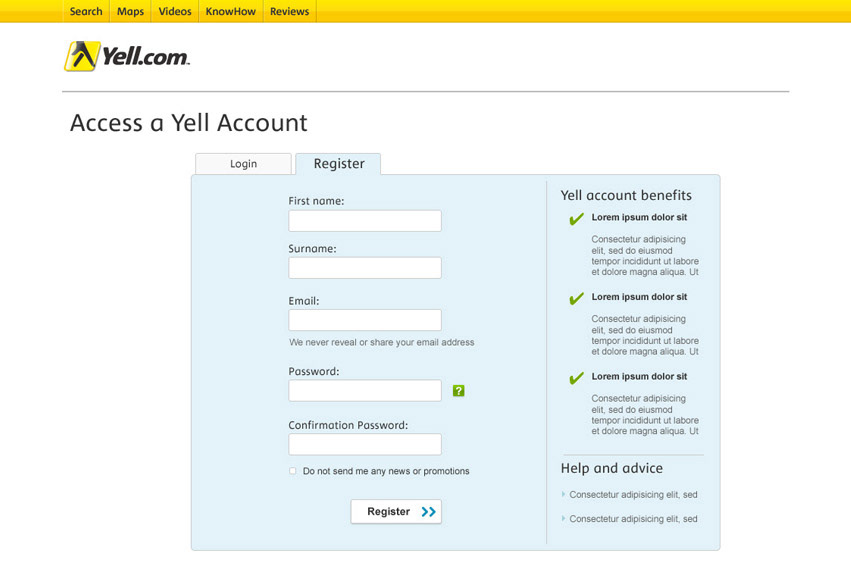This screenshot has width=851, height=579.
Task: Go to Videos in the top bar
Action: click(175, 11)
